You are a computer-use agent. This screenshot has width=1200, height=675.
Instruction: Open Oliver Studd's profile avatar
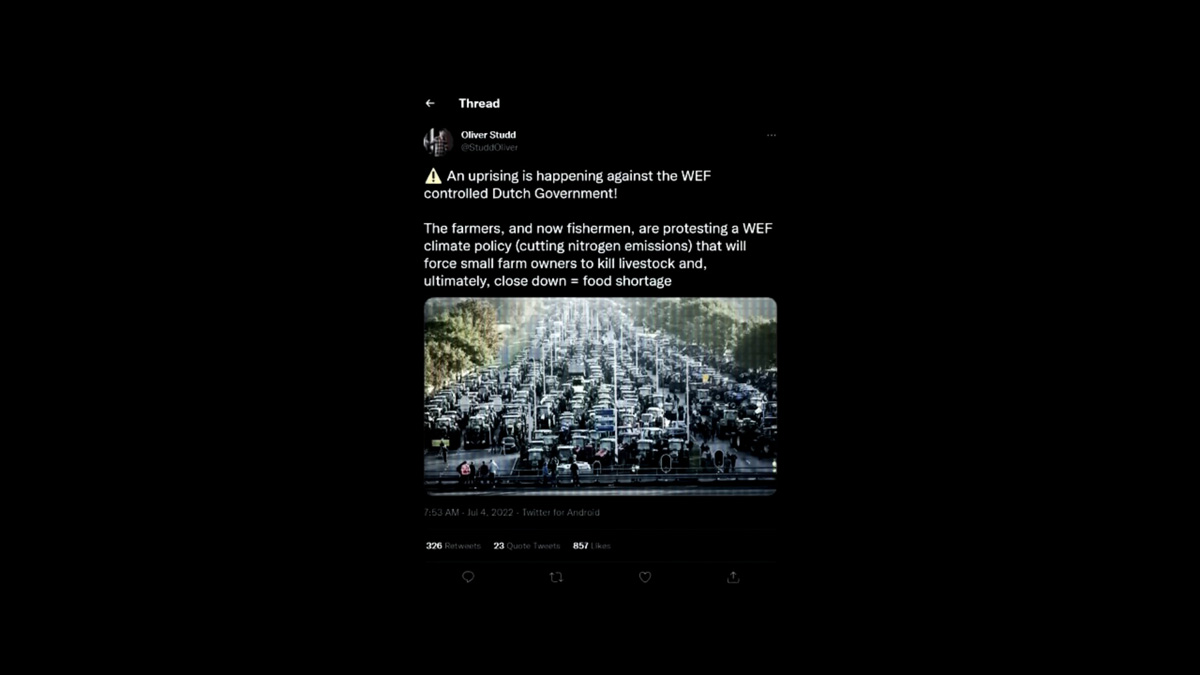point(438,141)
